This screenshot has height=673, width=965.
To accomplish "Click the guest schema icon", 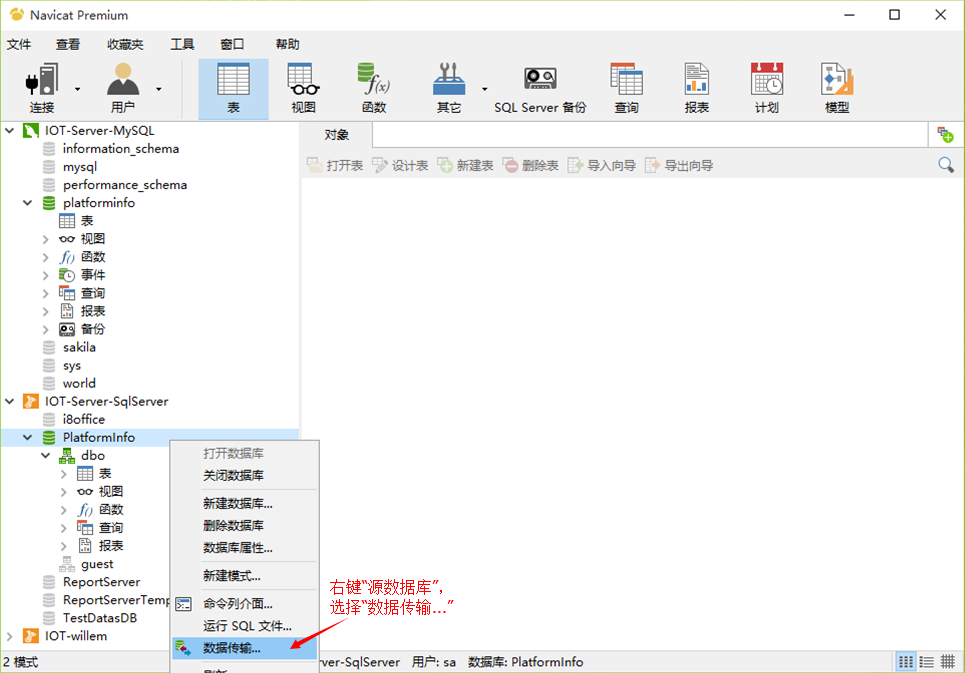I will pos(66,563).
